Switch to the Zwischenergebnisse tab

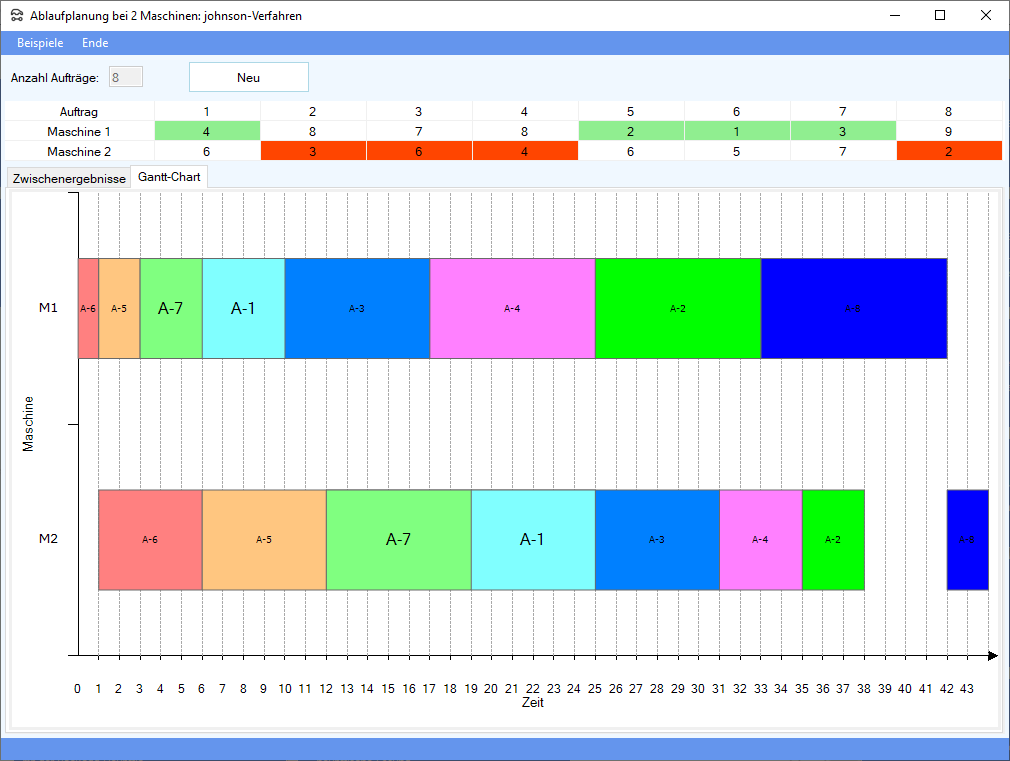69,178
